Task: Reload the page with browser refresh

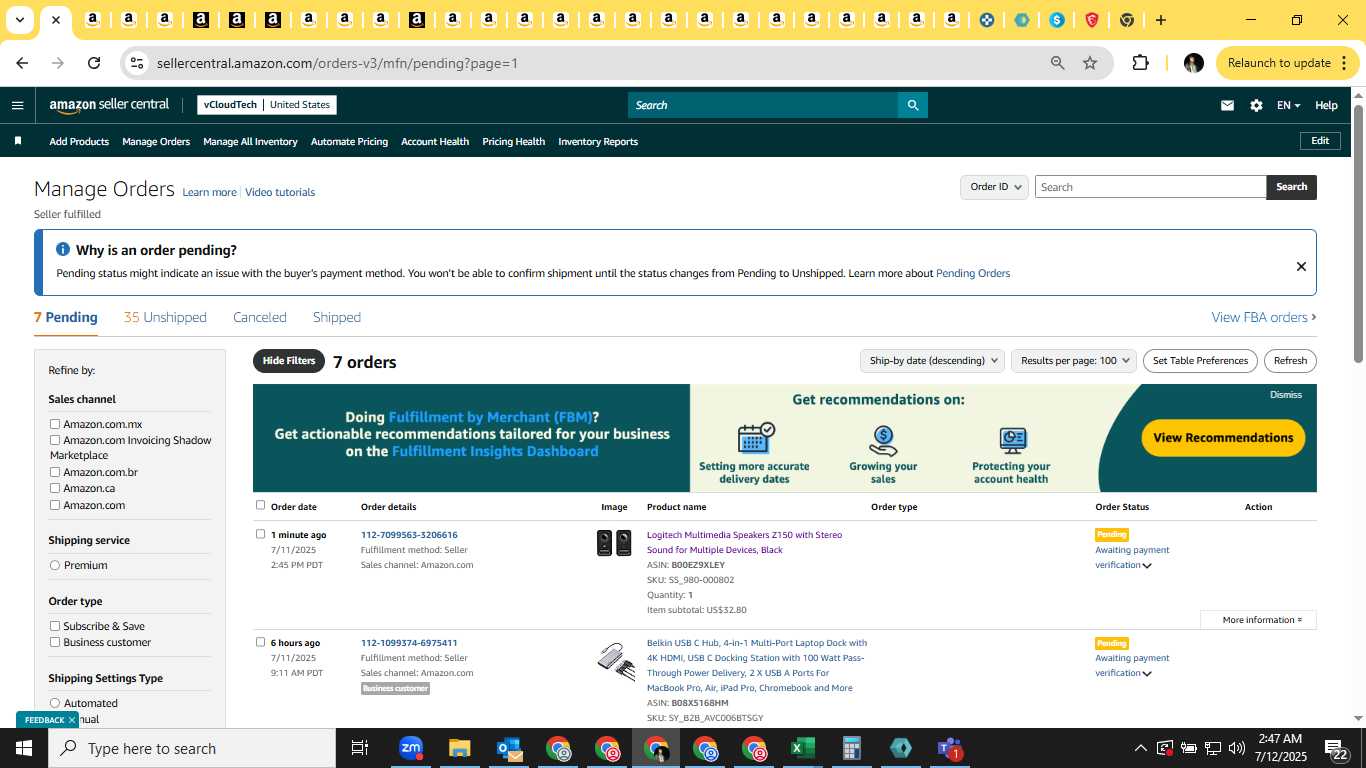Action: point(94,63)
